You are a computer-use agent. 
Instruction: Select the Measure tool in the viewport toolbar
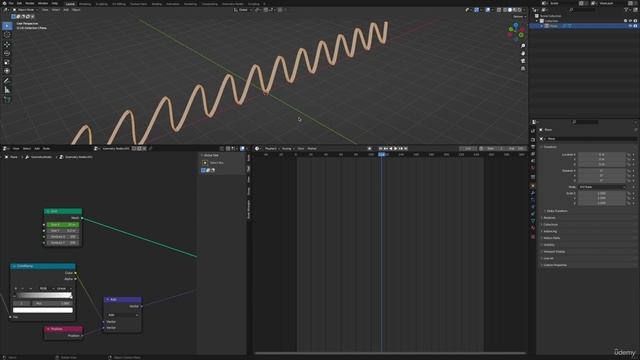pos(7,90)
